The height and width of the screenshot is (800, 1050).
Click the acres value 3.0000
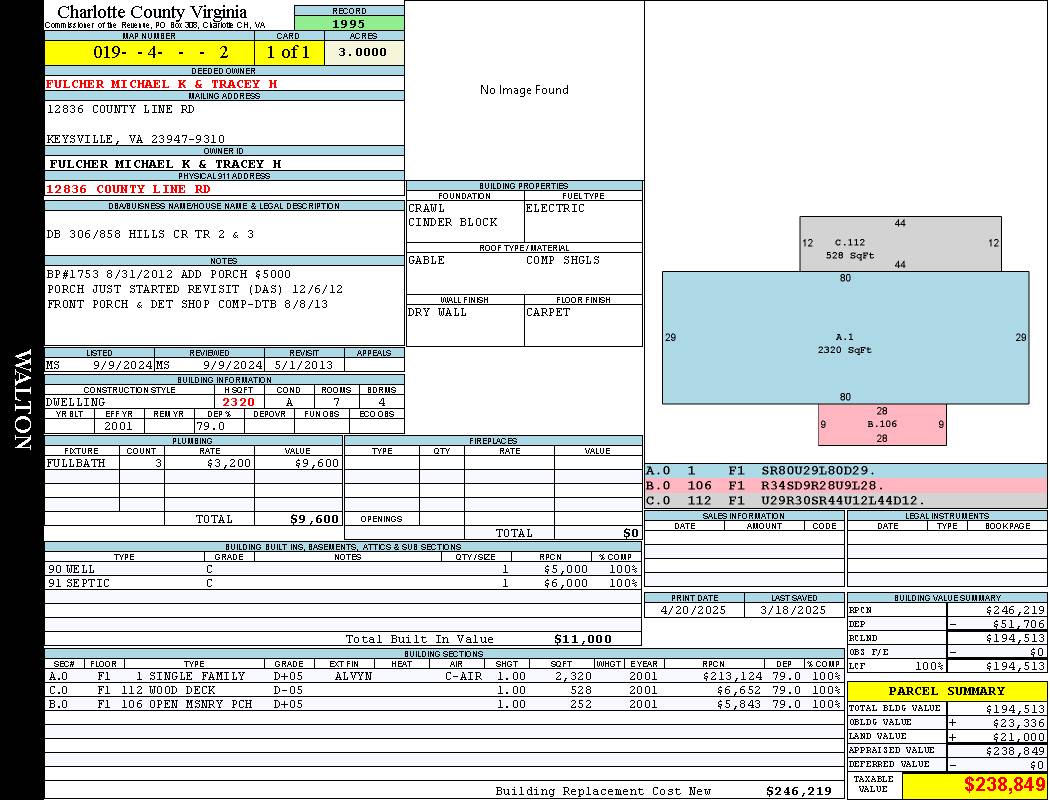coord(362,52)
